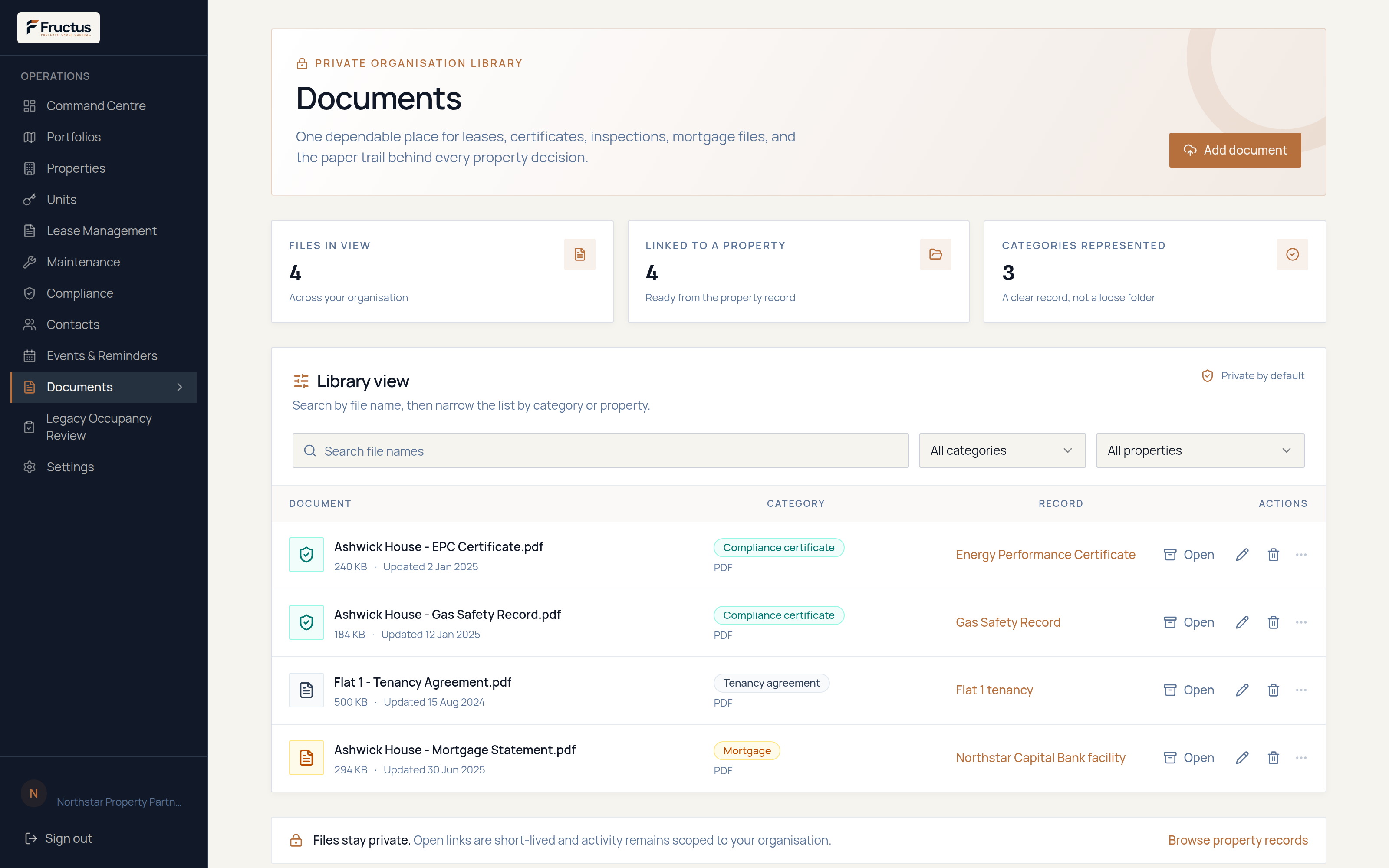Image resolution: width=1389 pixels, height=868 pixels.
Task: Open Settings in the sidebar
Action: 104,467
